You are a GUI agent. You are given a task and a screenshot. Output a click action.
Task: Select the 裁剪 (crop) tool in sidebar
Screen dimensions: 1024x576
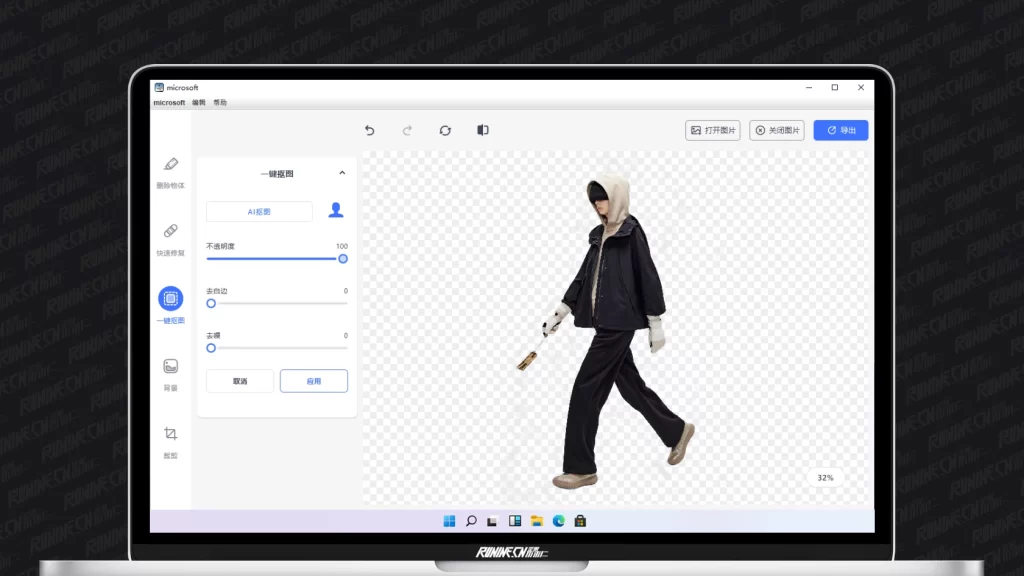170,434
